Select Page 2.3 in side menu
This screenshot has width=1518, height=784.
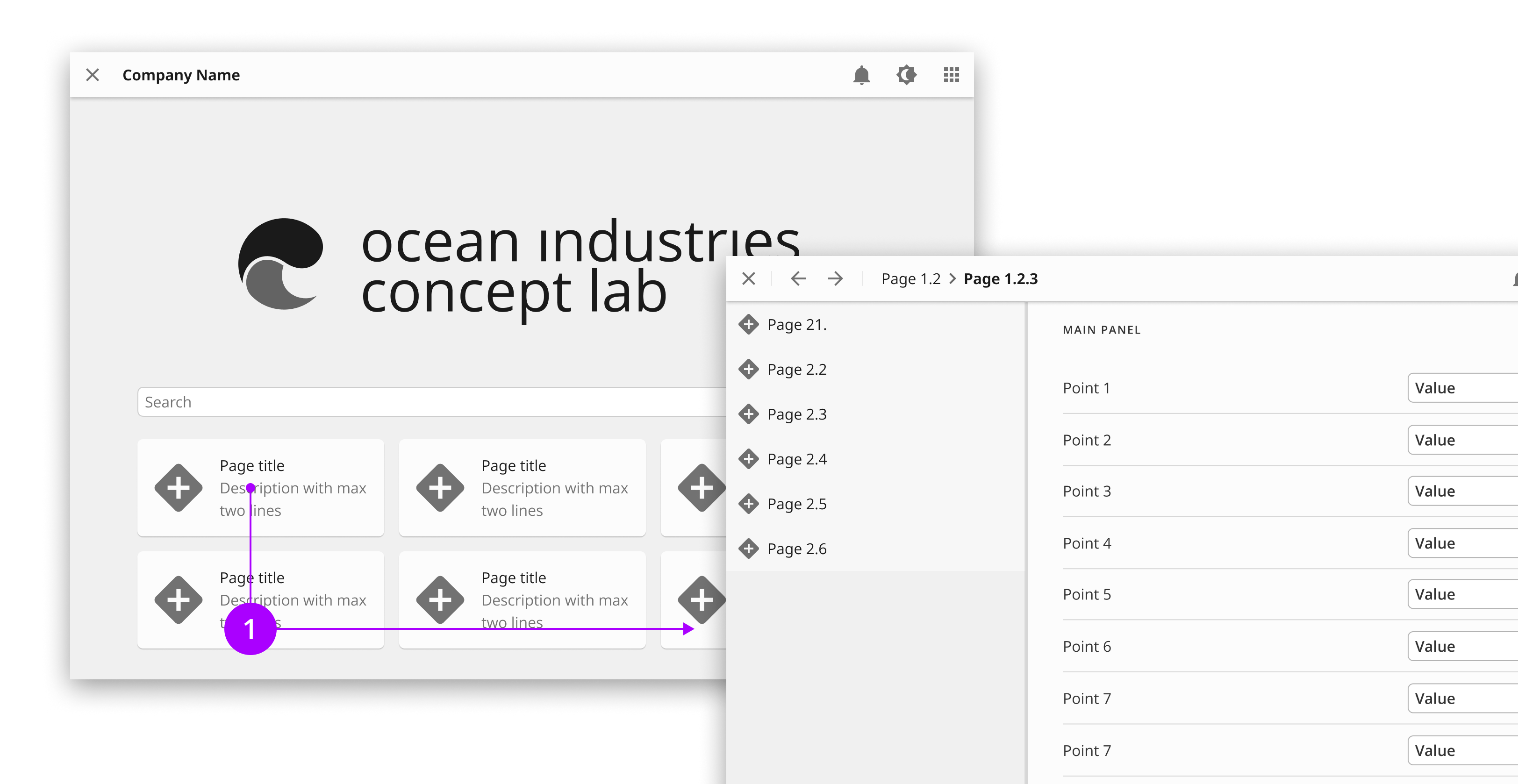click(x=876, y=414)
